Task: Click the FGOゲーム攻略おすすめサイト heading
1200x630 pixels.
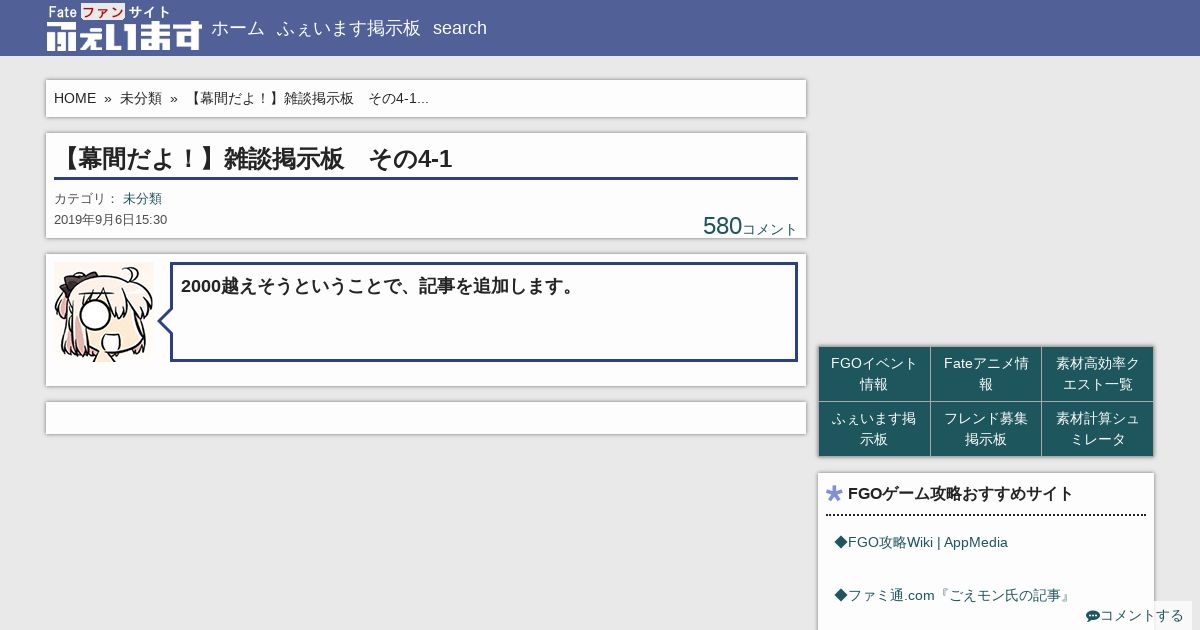Action: click(x=960, y=493)
